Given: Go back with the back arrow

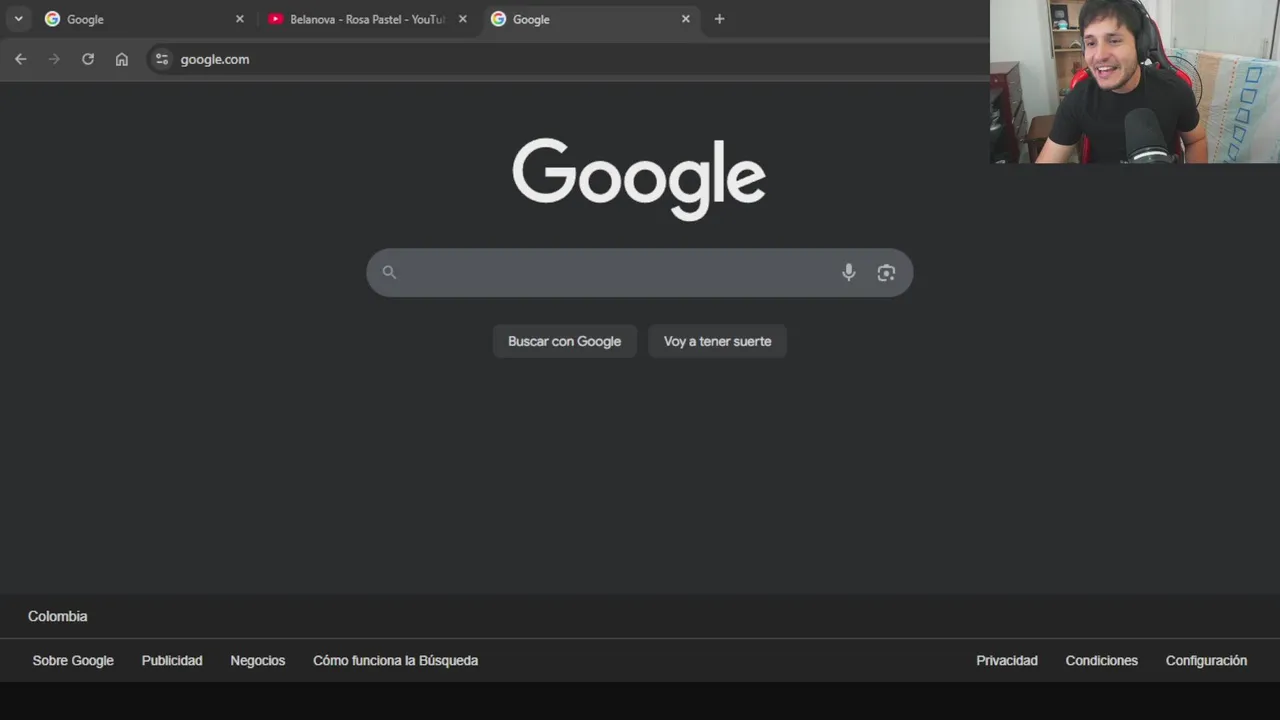Looking at the screenshot, I should coord(20,59).
